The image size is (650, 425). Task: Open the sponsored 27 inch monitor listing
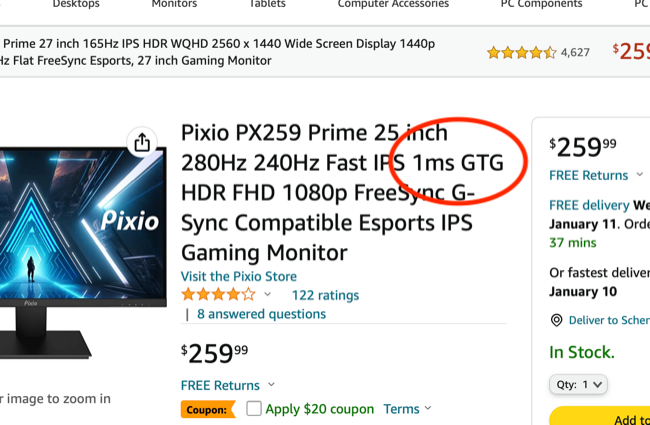click(220, 52)
